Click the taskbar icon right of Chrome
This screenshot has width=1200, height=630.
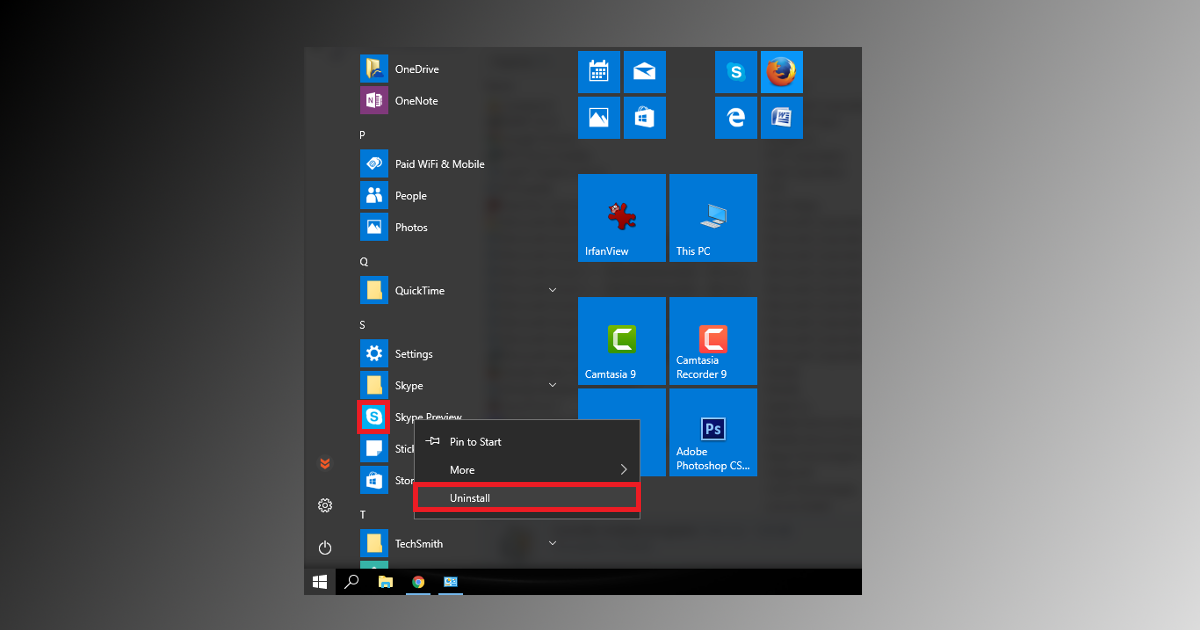[x=451, y=582]
